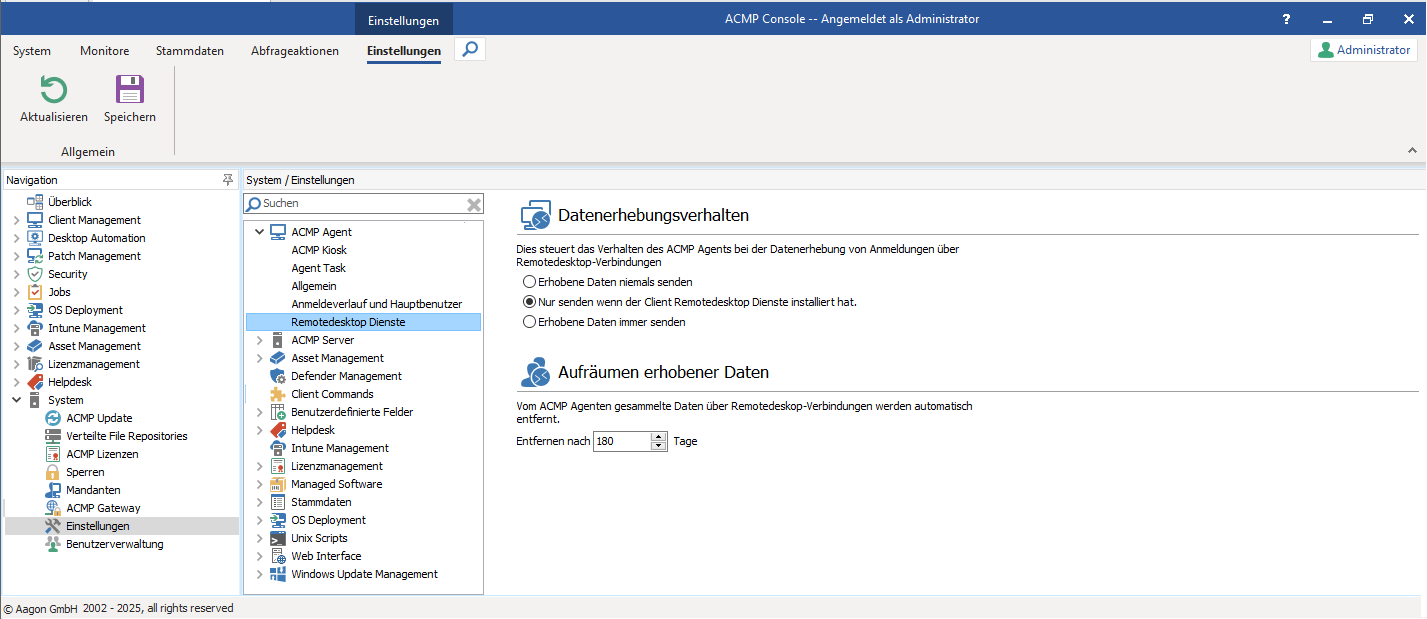Select 'Nur senden wenn der Client' radio option
Viewport: 1427px width, 619px height.
tap(530, 302)
